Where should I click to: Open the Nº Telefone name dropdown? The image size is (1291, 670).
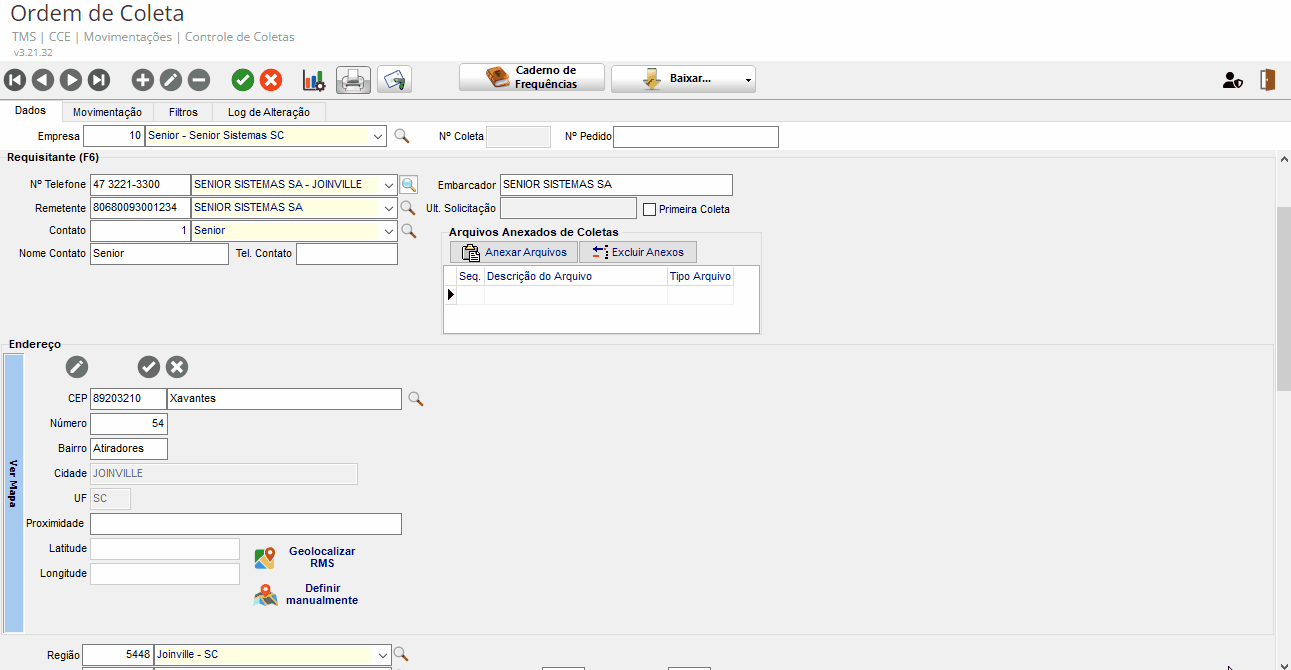pos(388,185)
